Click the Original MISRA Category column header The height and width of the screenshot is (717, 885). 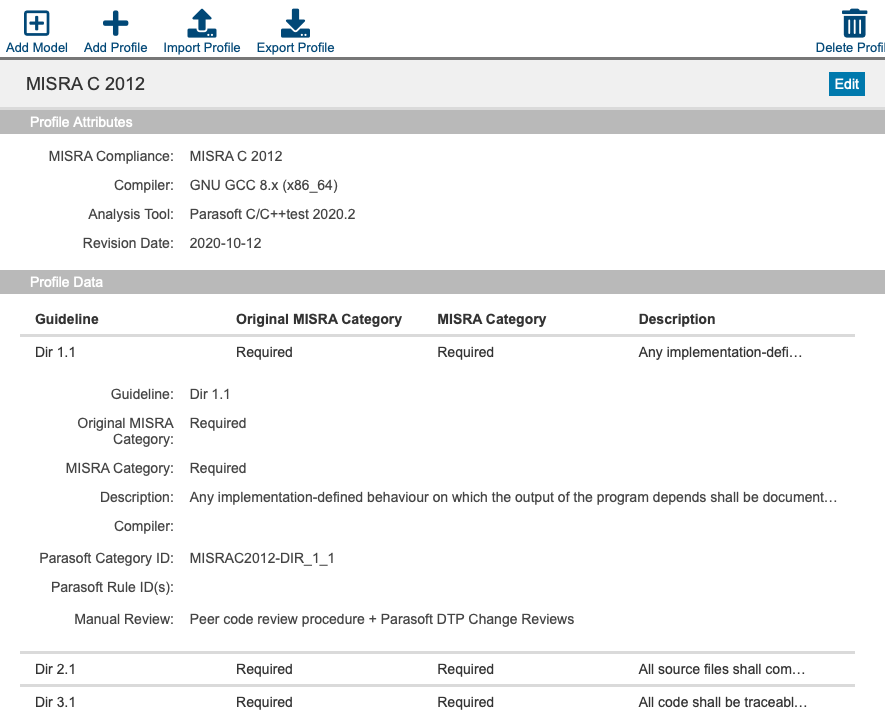pos(319,320)
